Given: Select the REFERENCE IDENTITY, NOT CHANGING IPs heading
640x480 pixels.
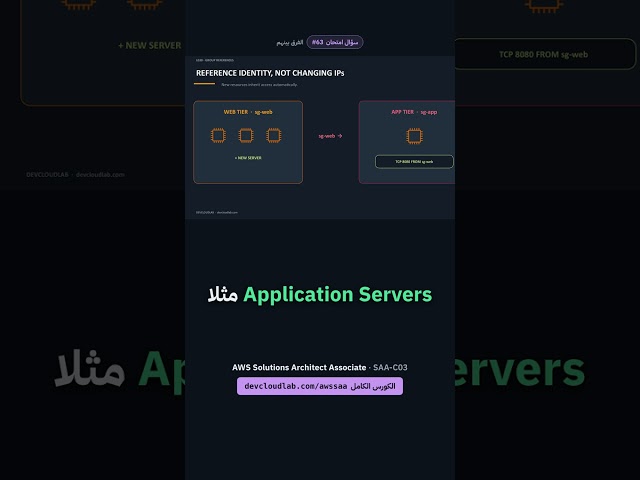Looking at the screenshot, I should pos(270,73).
